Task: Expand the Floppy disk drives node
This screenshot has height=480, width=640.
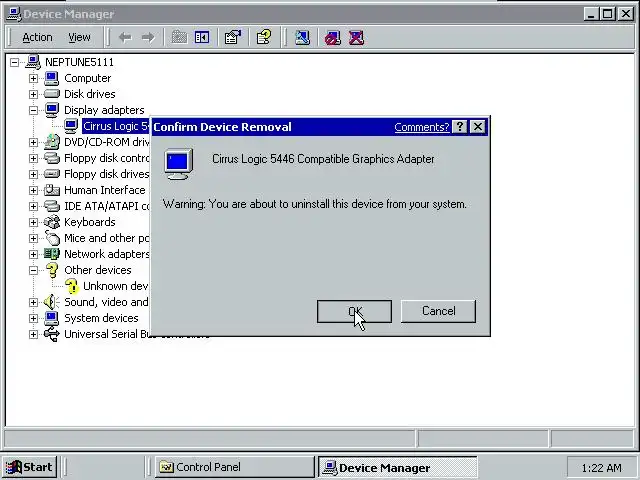Action: click(x=33, y=174)
